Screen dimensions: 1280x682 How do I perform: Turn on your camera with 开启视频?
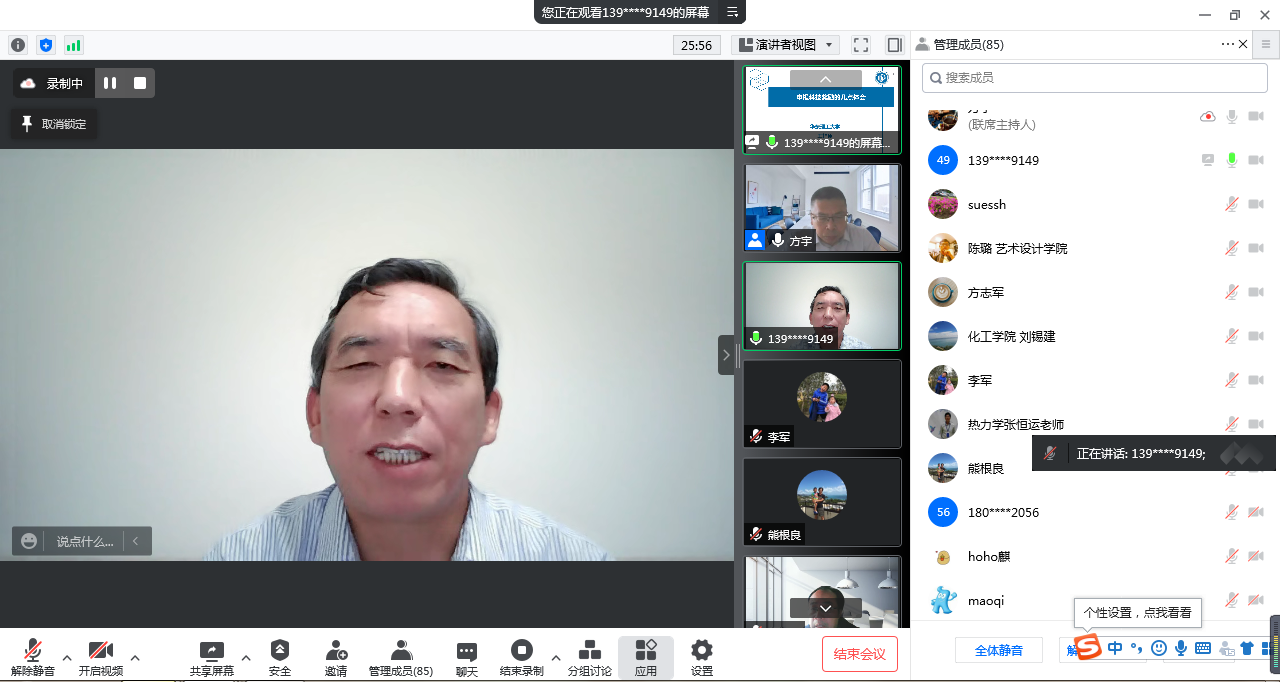coord(101,658)
